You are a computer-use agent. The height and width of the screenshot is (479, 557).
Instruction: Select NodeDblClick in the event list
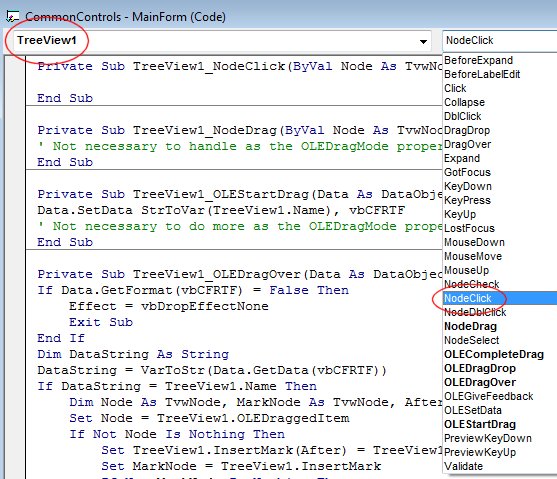(475, 312)
